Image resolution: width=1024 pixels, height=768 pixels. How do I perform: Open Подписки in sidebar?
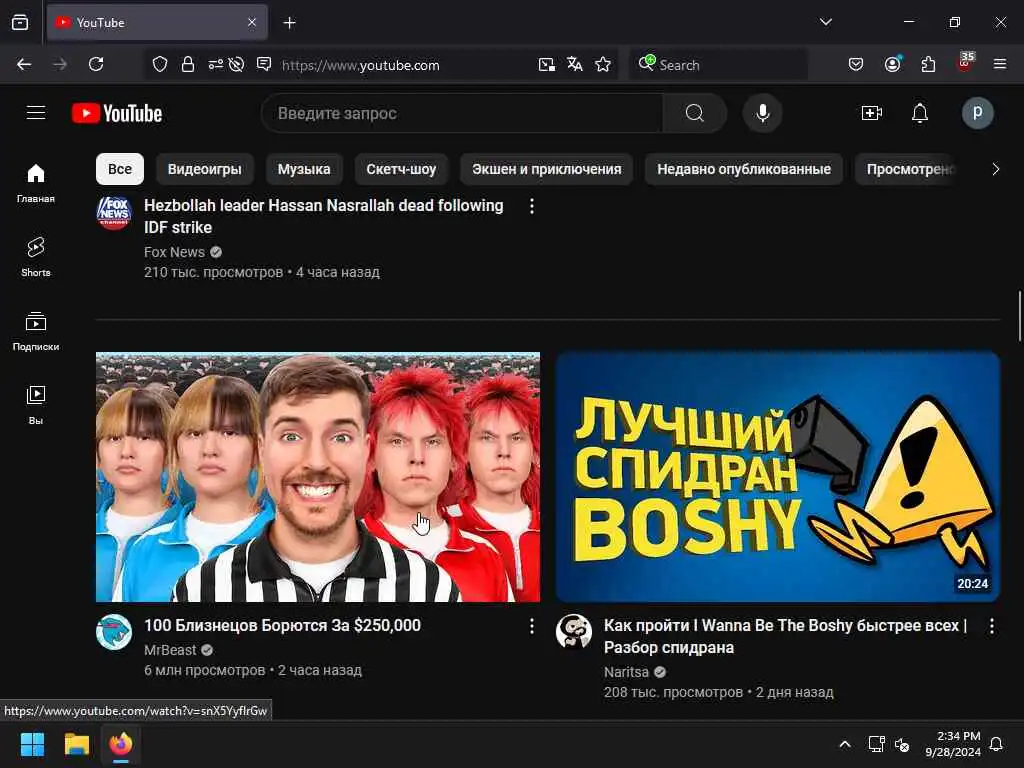point(36,331)
